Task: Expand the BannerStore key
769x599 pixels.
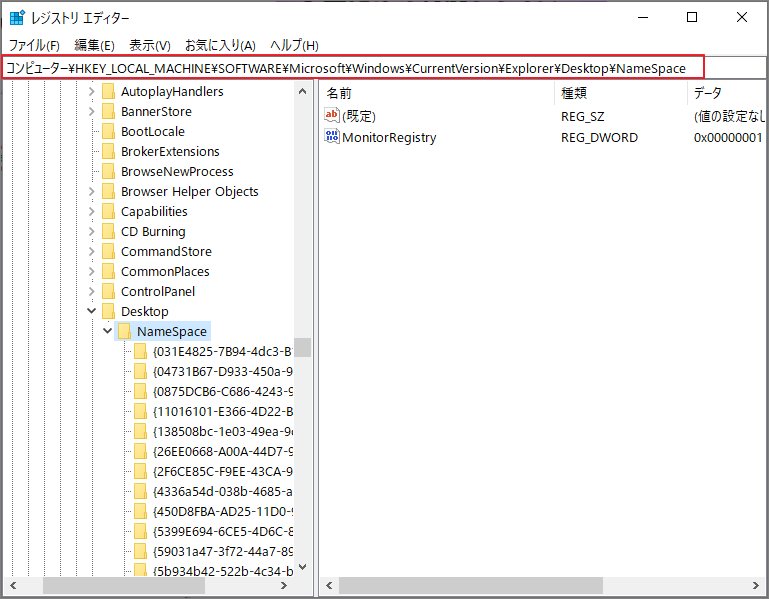Action: click(92, 112)
